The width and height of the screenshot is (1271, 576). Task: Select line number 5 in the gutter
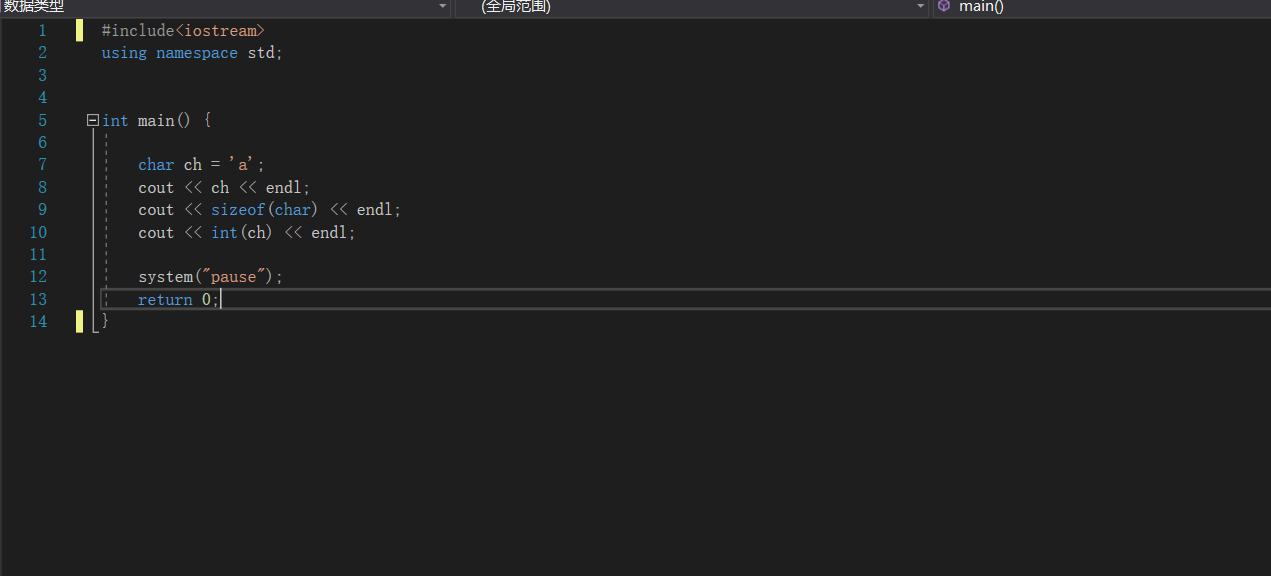(x=42, y=120)
